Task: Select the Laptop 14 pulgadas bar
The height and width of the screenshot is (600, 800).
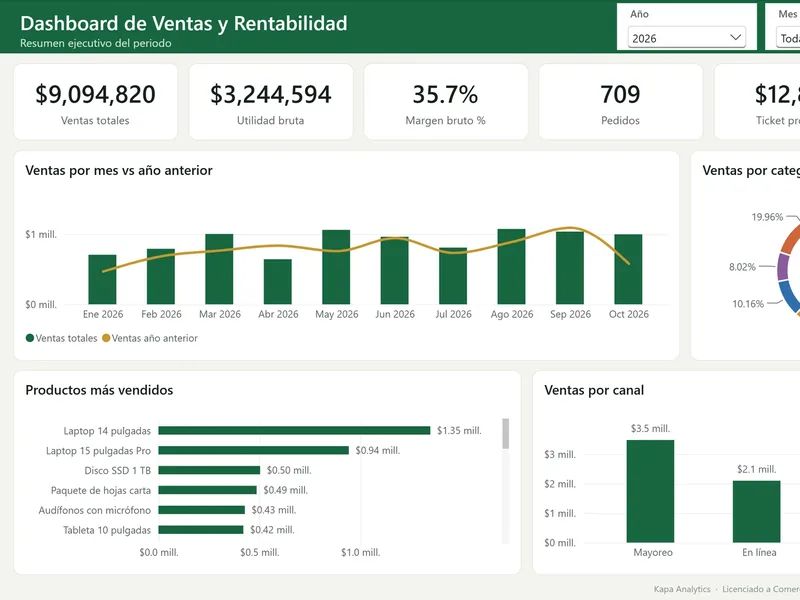Action: tap(294, 431)
